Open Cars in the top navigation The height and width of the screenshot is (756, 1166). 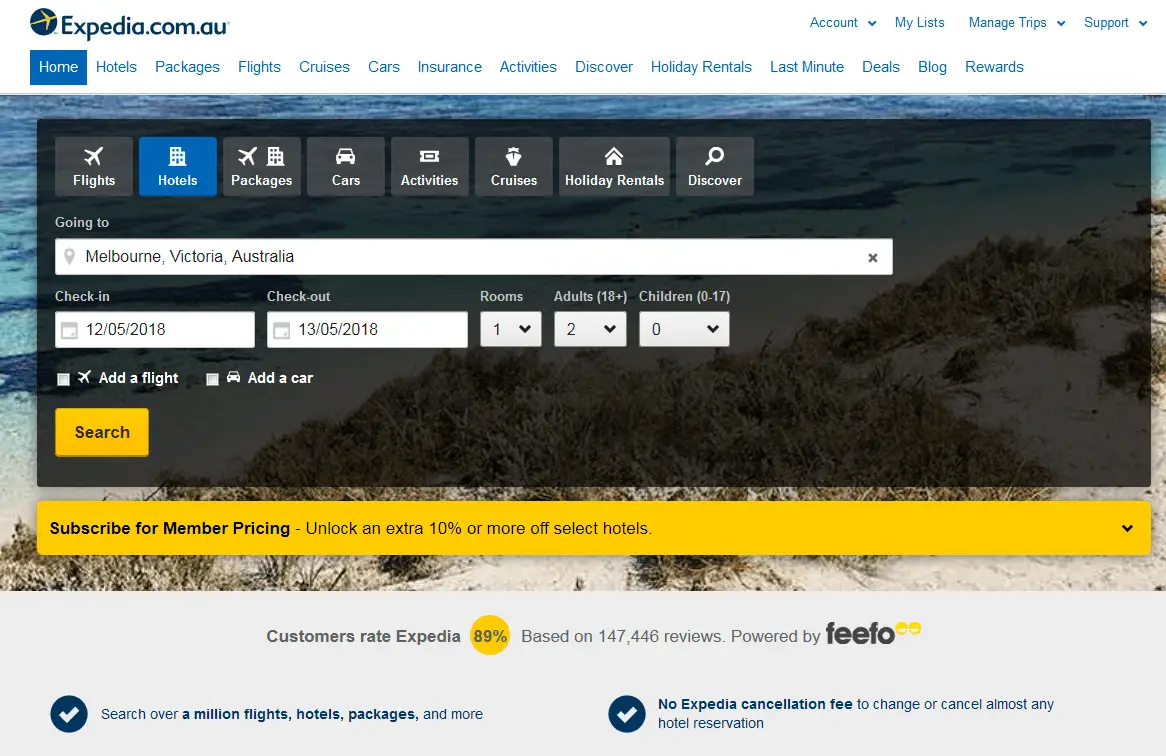384,67
